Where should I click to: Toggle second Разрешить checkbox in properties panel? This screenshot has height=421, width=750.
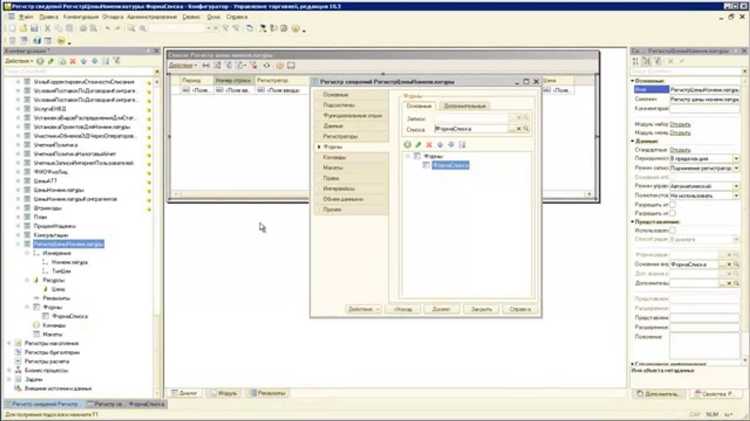(673, 213)
